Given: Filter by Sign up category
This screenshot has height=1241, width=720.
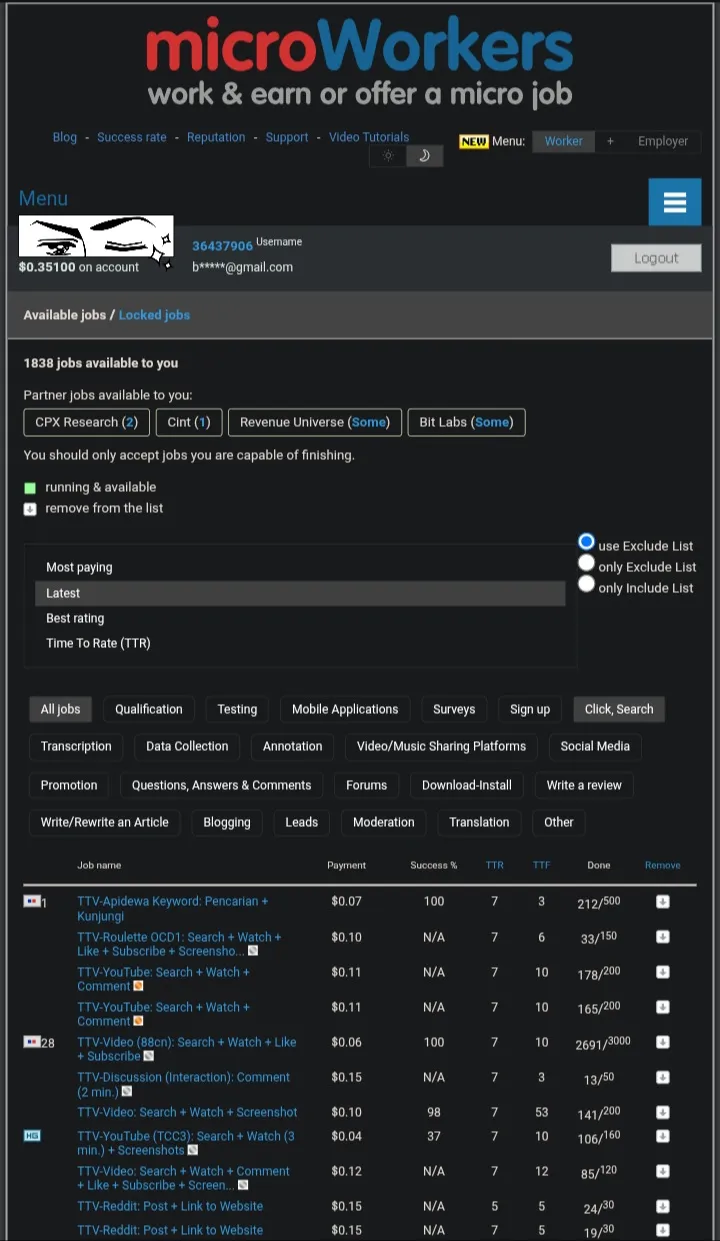Looking at the screenshot, I should pos(530,709).
